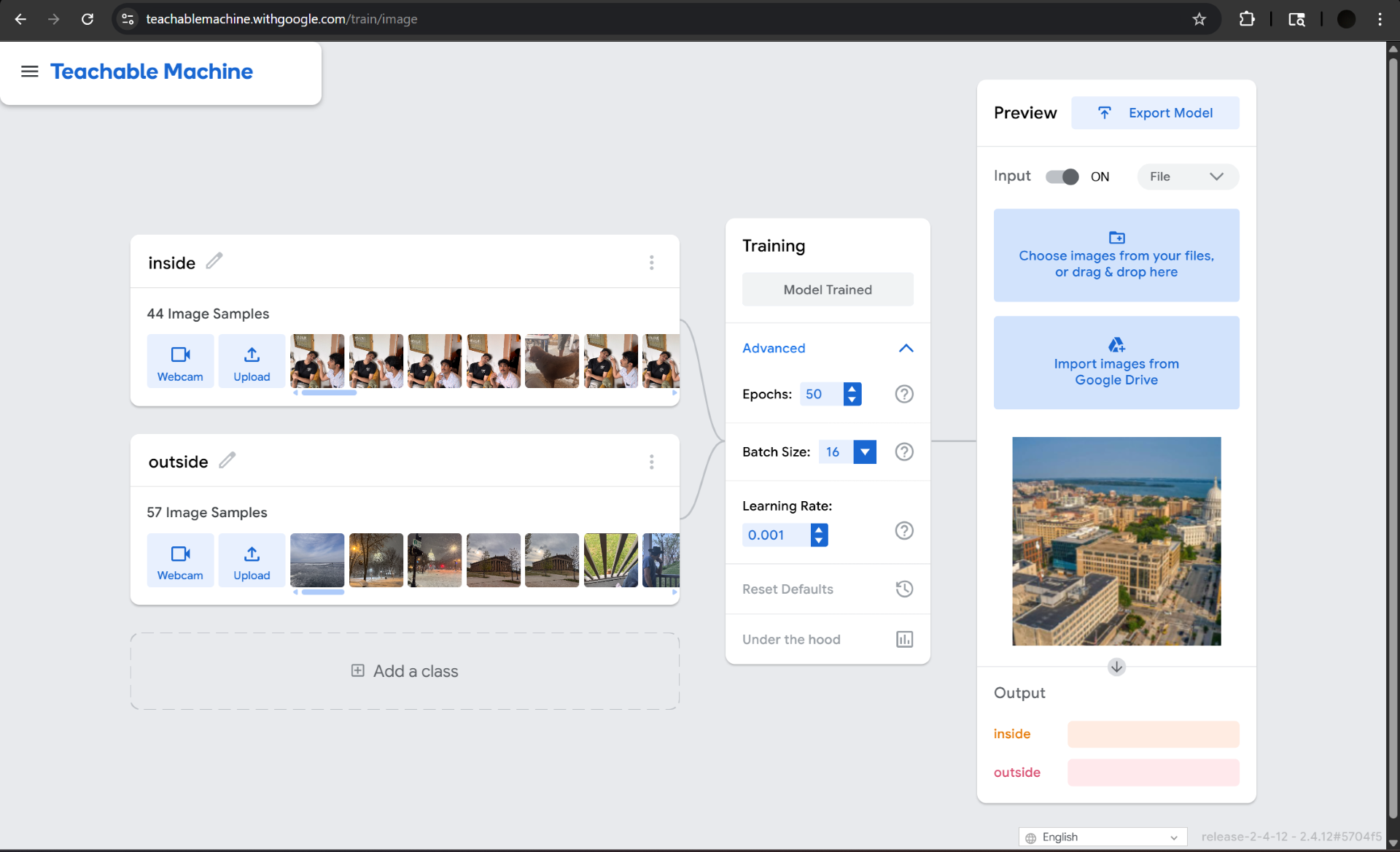Click Upload button in outside class
This screenshot has width=1400, height=852.
(x=252, y=560)
